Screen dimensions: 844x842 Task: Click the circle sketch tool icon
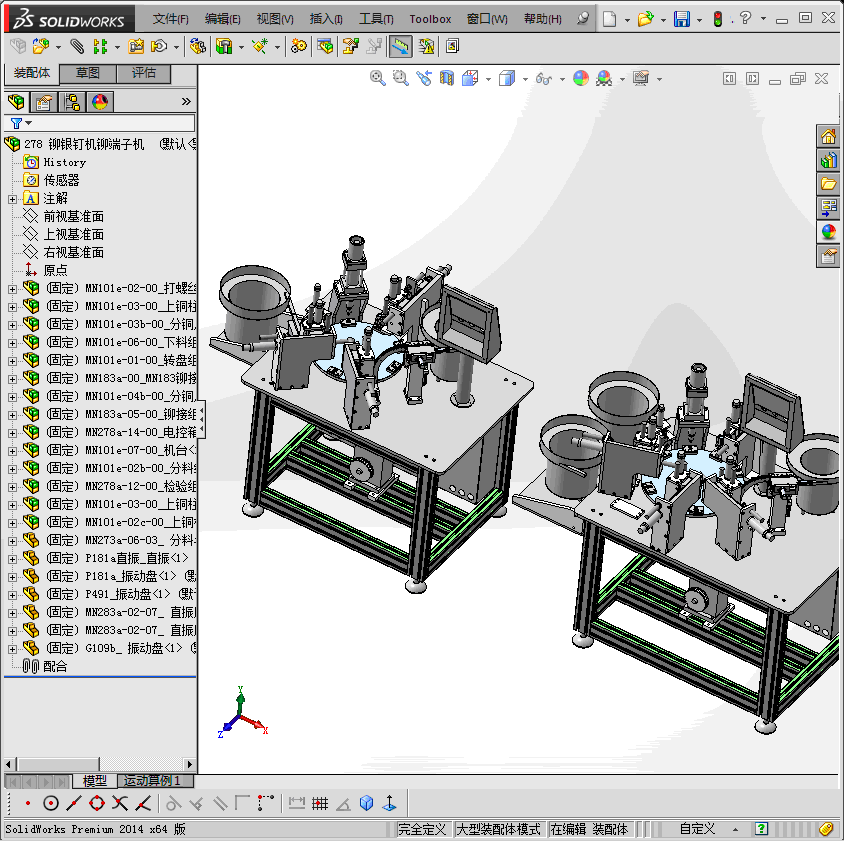(50, 803)
